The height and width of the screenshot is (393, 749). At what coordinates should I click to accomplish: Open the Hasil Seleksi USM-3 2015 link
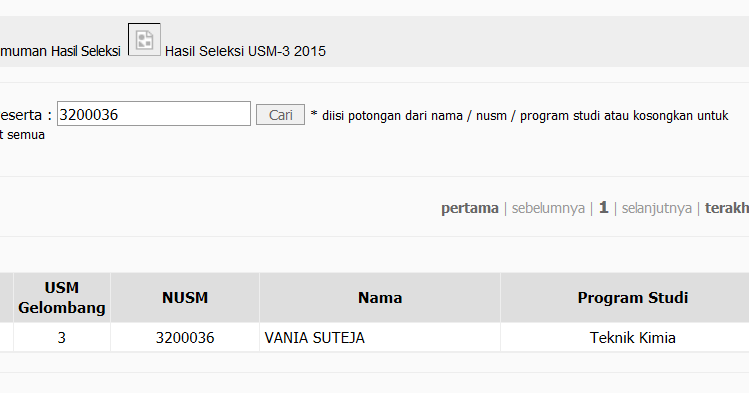pos(245,51)
